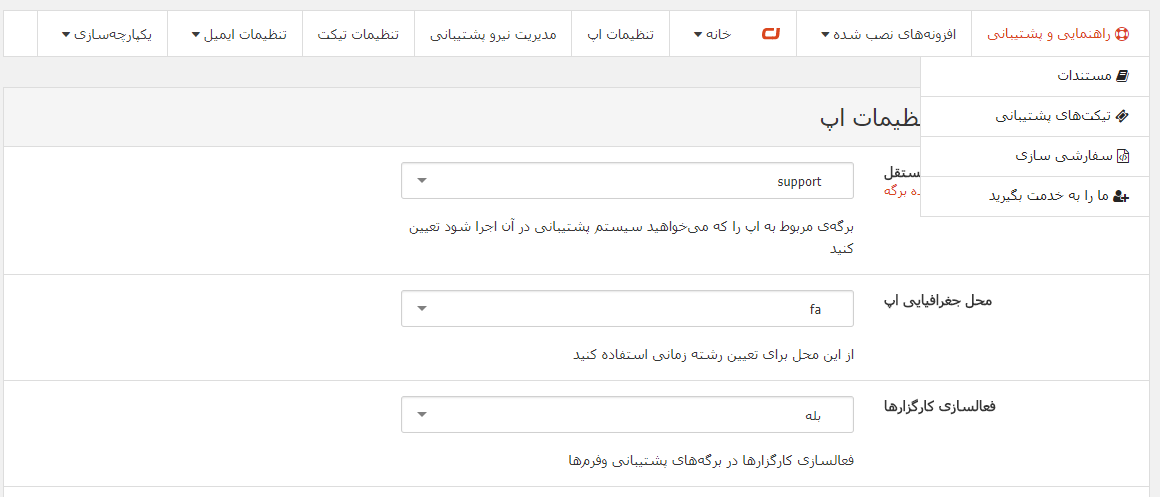This screenshot has height=497, width=1160.
Task: Go to the تنظیمات اپ navbar item
Action: tap(620, 34)
